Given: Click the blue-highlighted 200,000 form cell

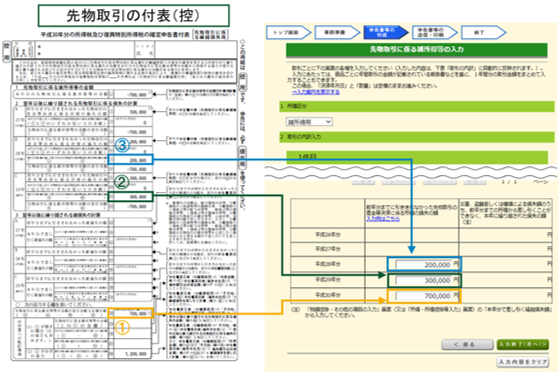Looking at the screenshot, I should point(130,160).
